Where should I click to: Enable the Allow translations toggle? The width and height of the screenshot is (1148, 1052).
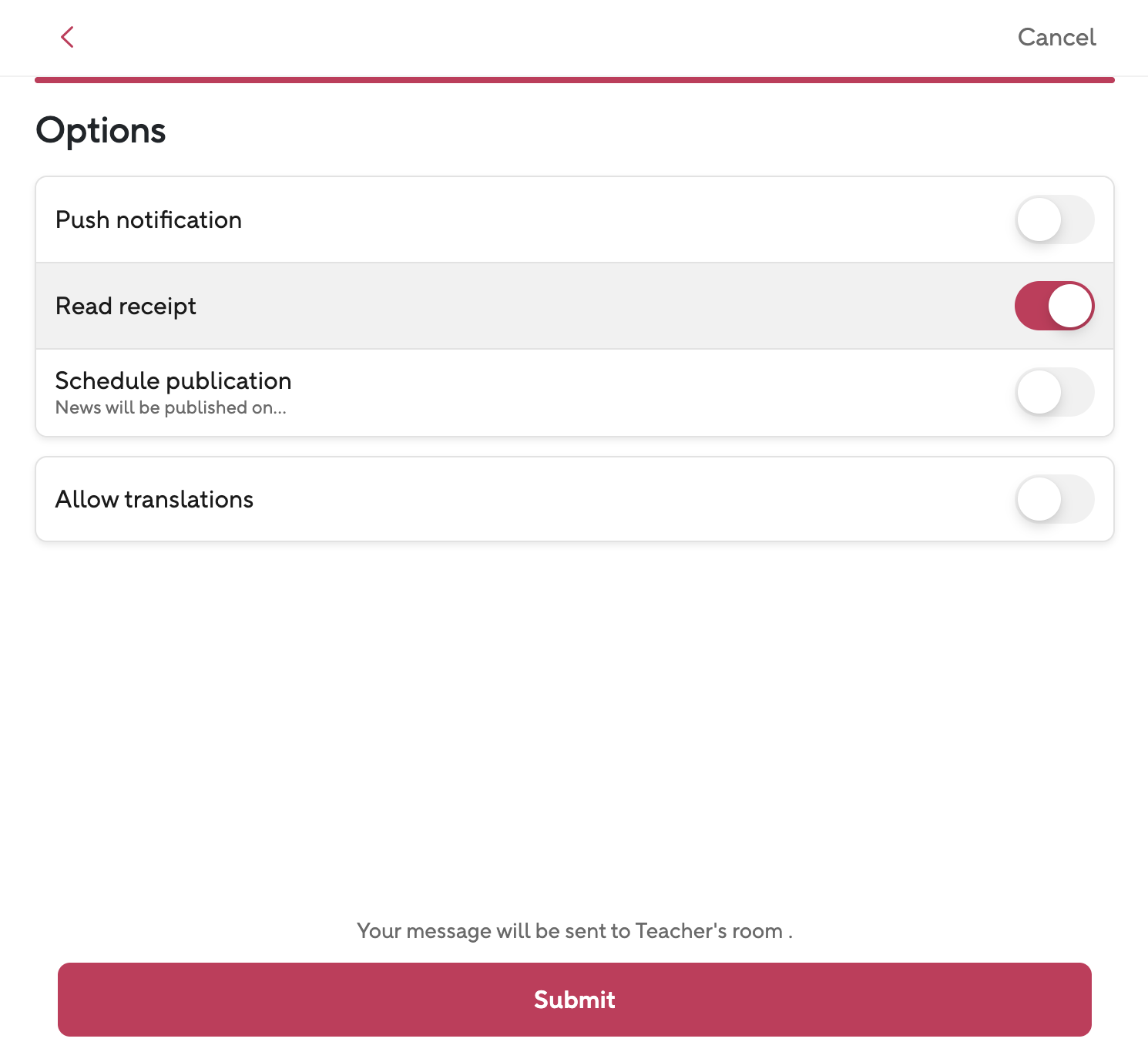(x=1054, y=499)
